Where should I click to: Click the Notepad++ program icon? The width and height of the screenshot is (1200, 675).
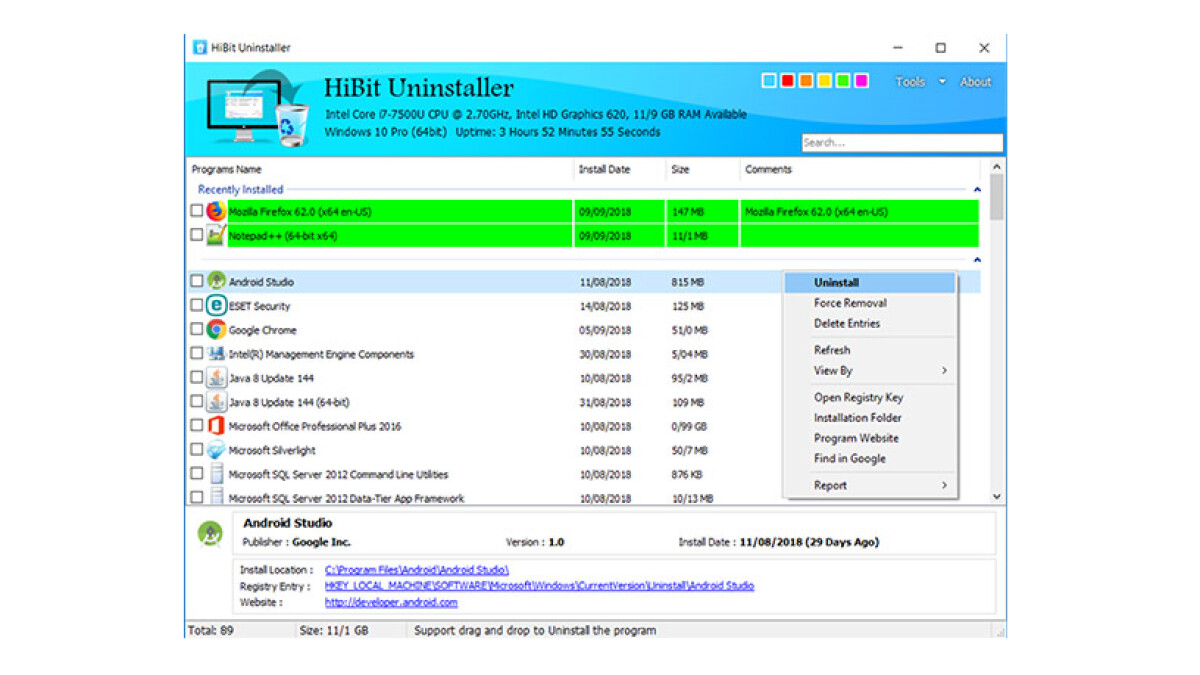point(216,236)
